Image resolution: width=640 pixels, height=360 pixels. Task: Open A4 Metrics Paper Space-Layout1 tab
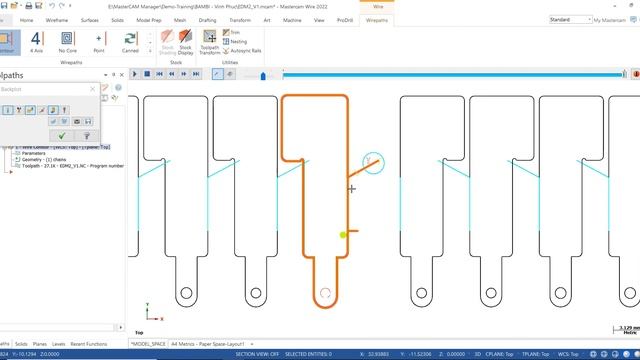pos(208,344)
